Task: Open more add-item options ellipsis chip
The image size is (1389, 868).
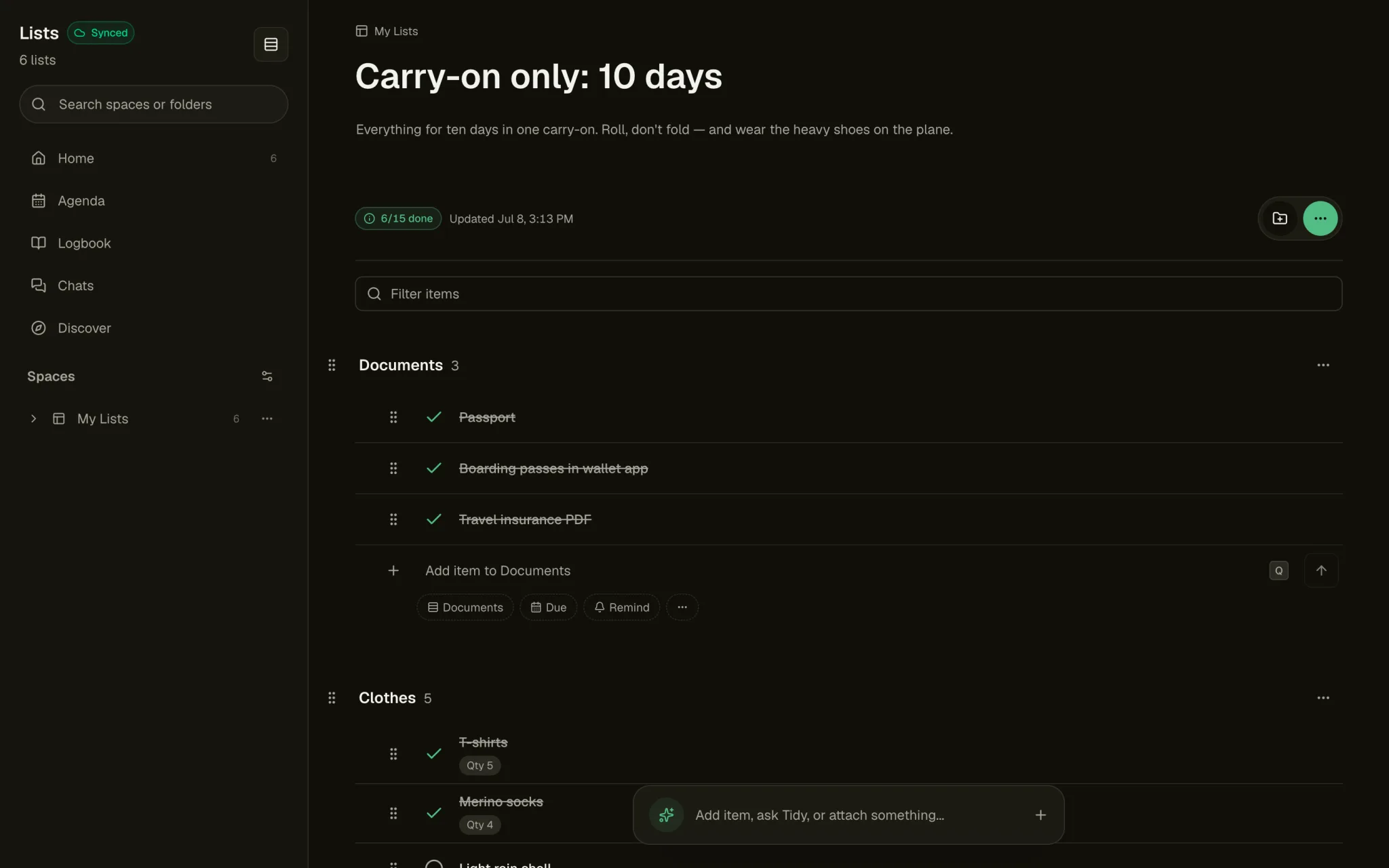Action: click(x=682, y=607)
